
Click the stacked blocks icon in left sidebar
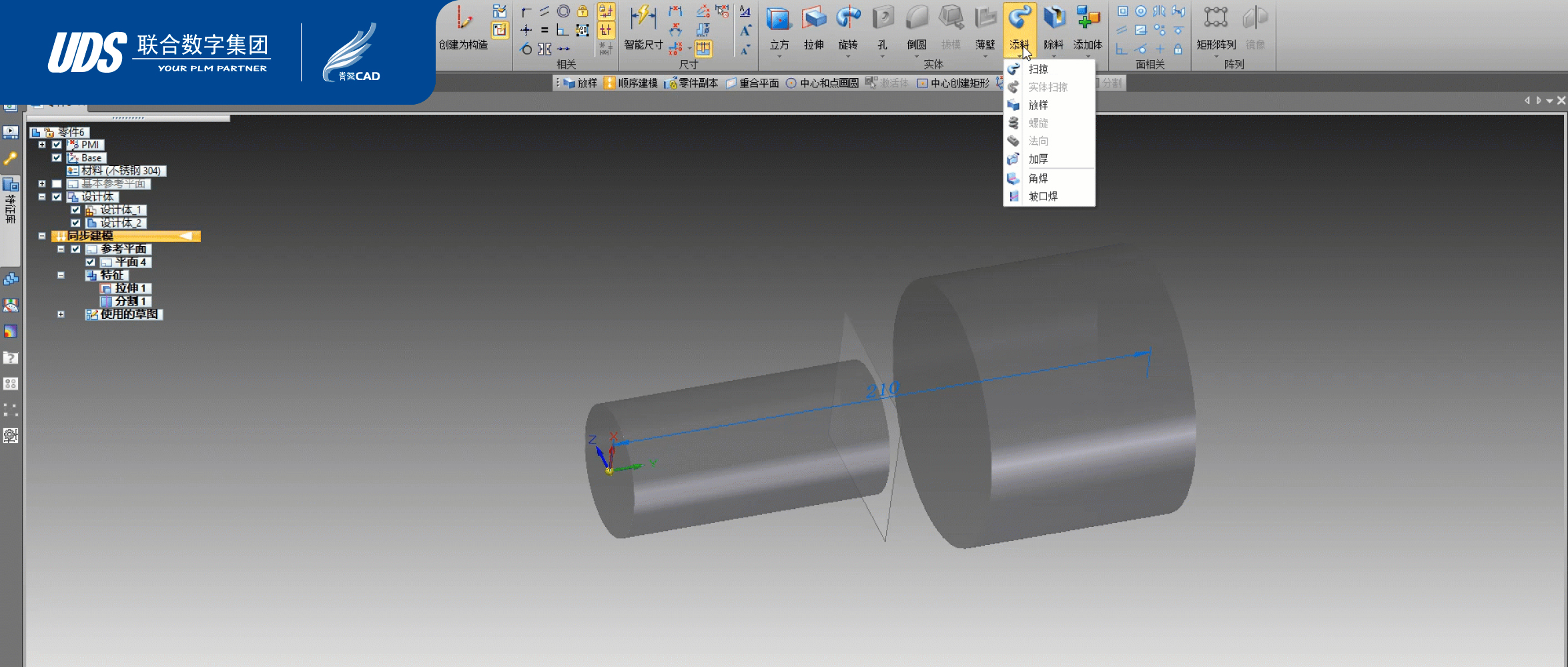click(11, 279)
